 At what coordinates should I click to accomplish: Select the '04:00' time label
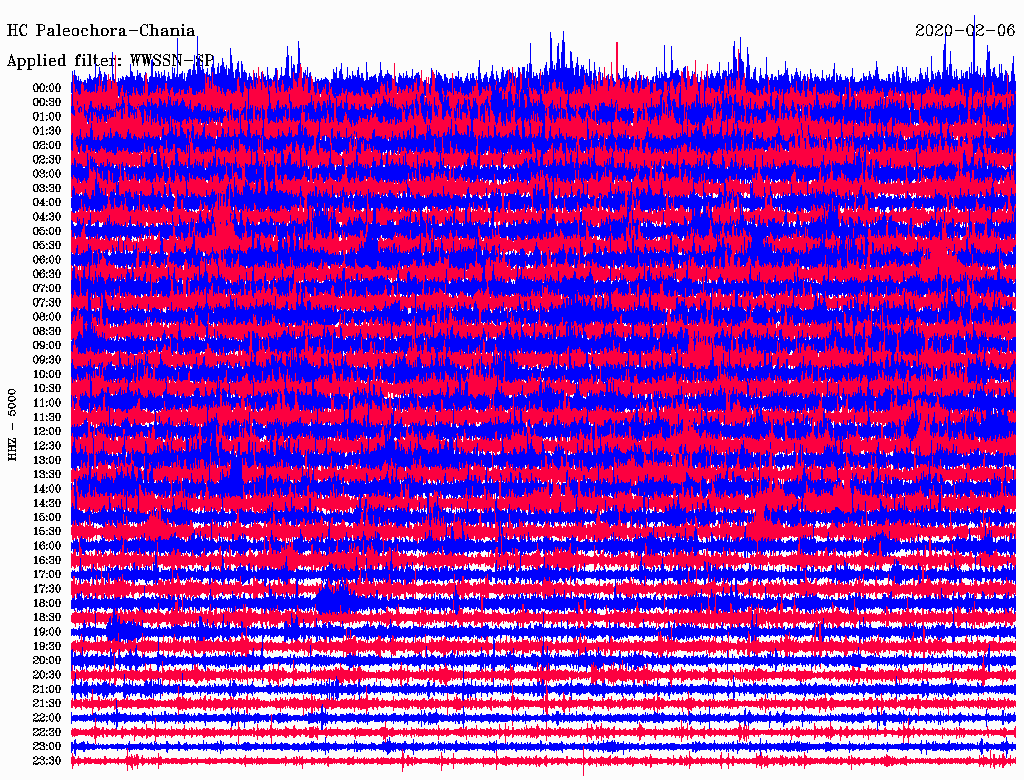click(47, 203)
